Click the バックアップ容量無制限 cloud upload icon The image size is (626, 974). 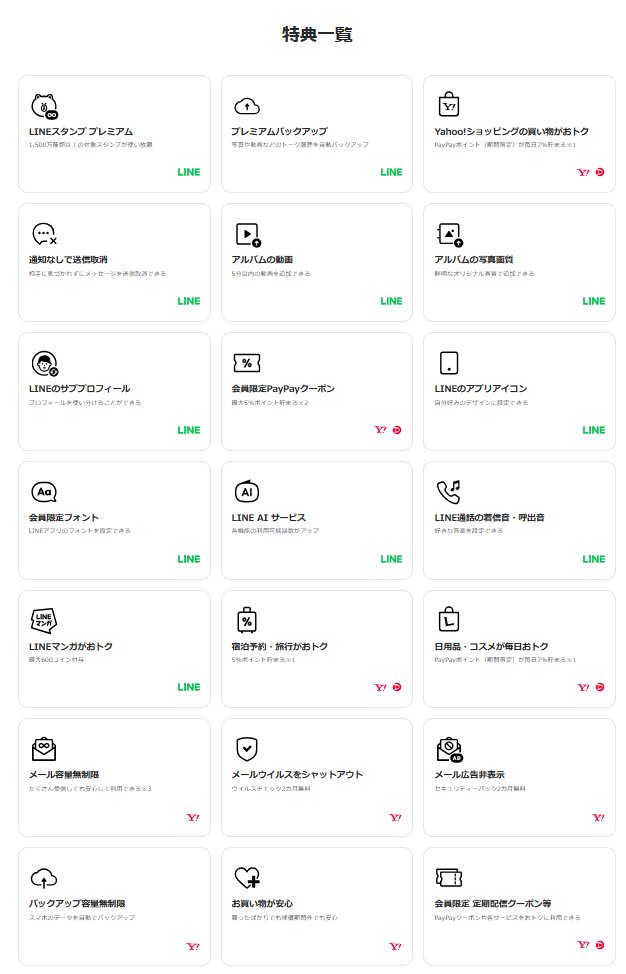pos(44,878)
